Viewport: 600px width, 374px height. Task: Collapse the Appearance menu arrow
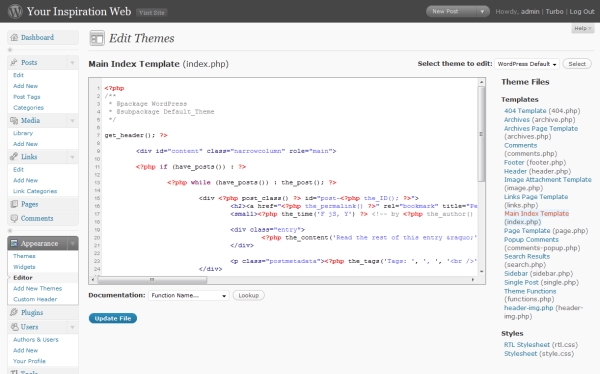[72, 243]
